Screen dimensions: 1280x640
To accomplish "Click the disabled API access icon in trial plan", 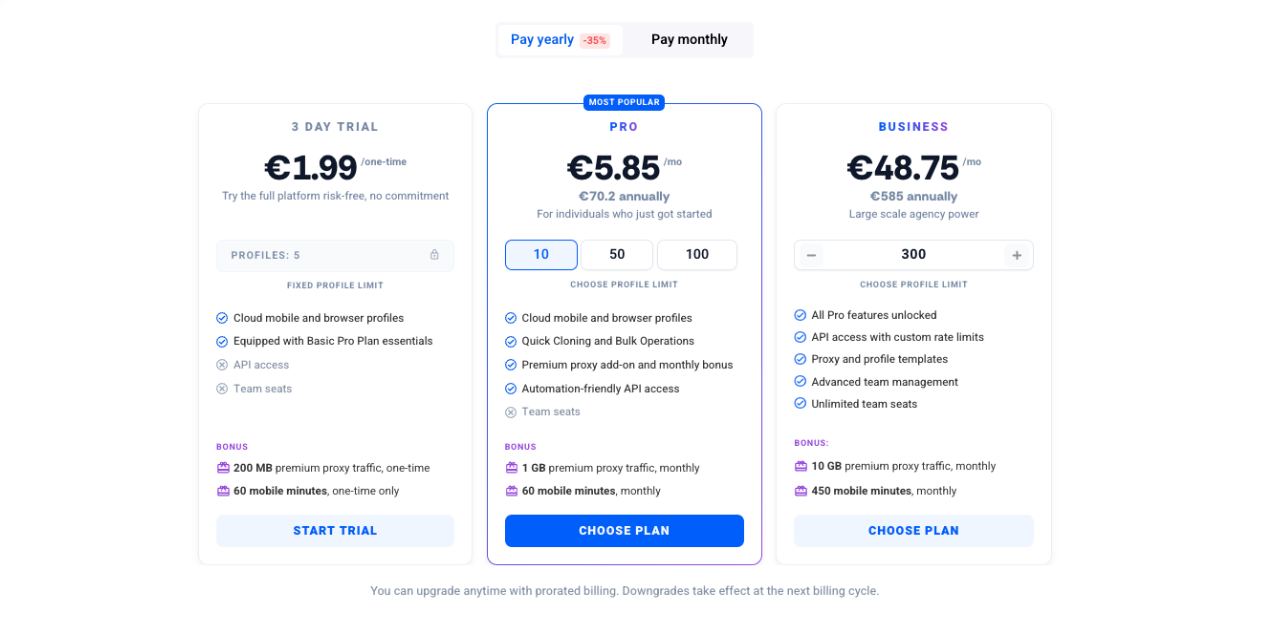I will pyautogui.click(x=220, y=364).
